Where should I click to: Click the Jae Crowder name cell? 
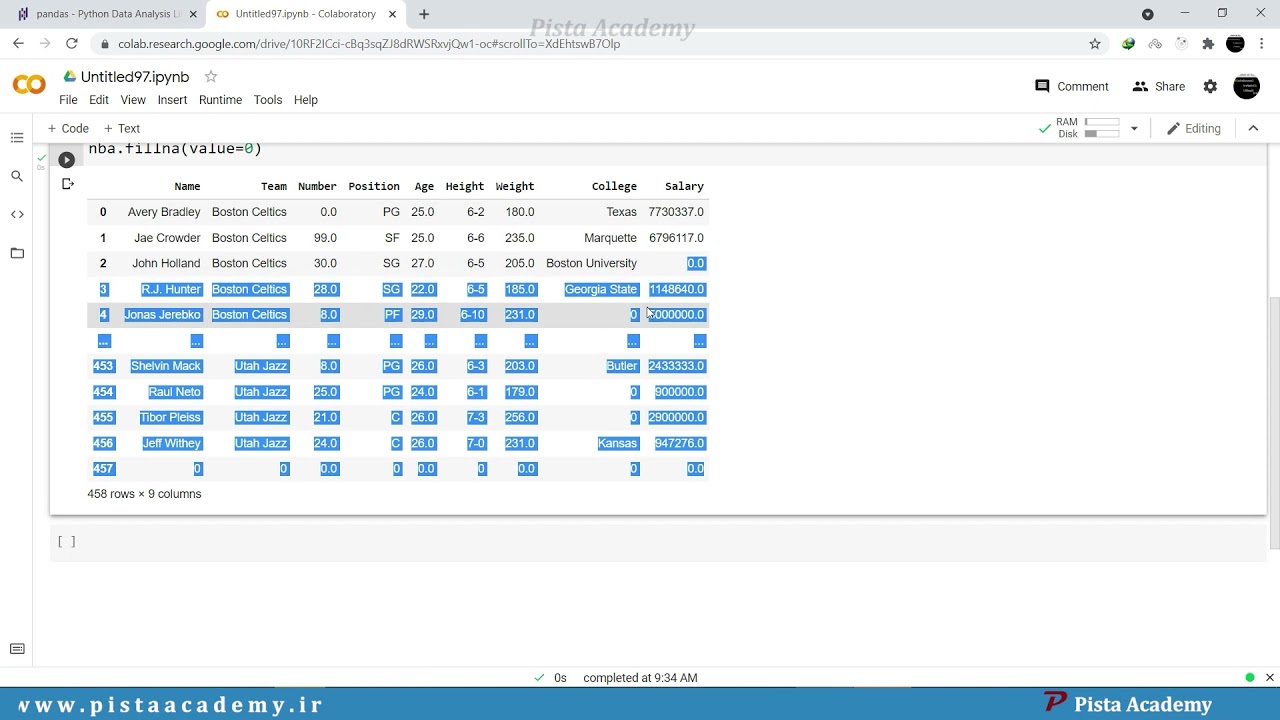167,238
